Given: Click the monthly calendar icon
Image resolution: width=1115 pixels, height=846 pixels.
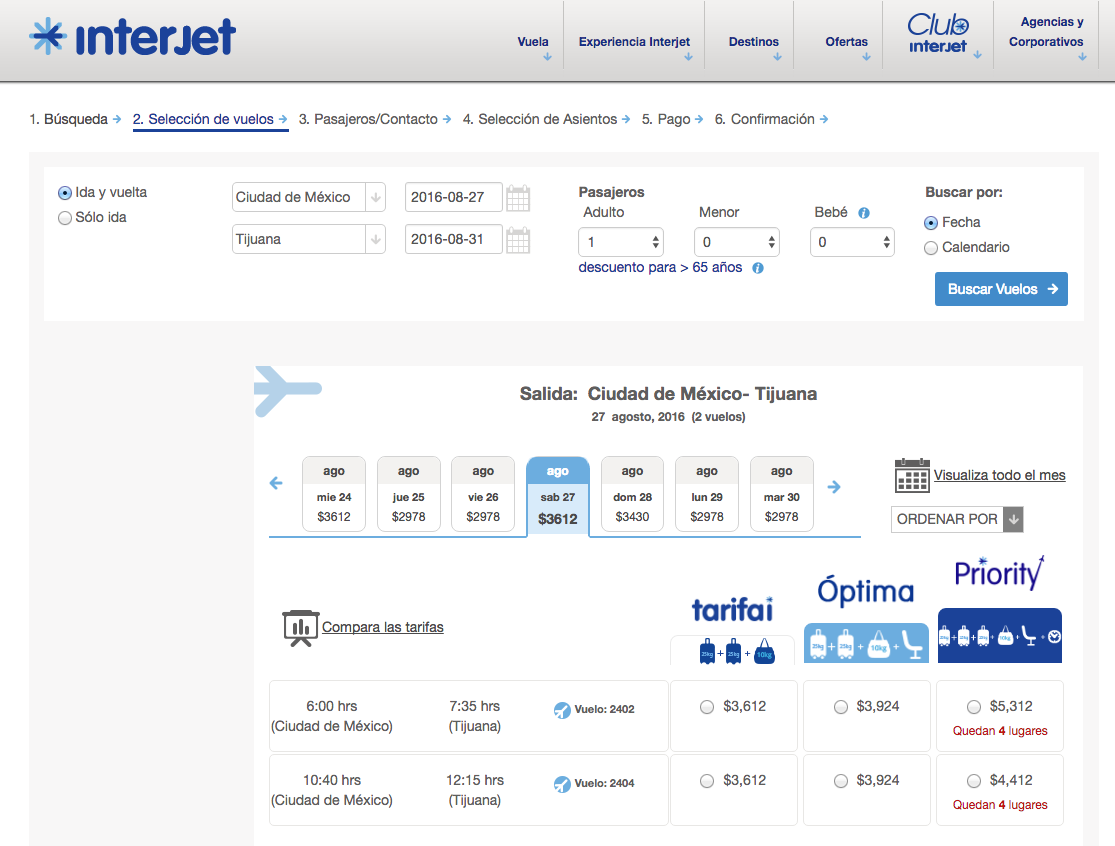Looking at the screenshot, I should pos(911,476).
